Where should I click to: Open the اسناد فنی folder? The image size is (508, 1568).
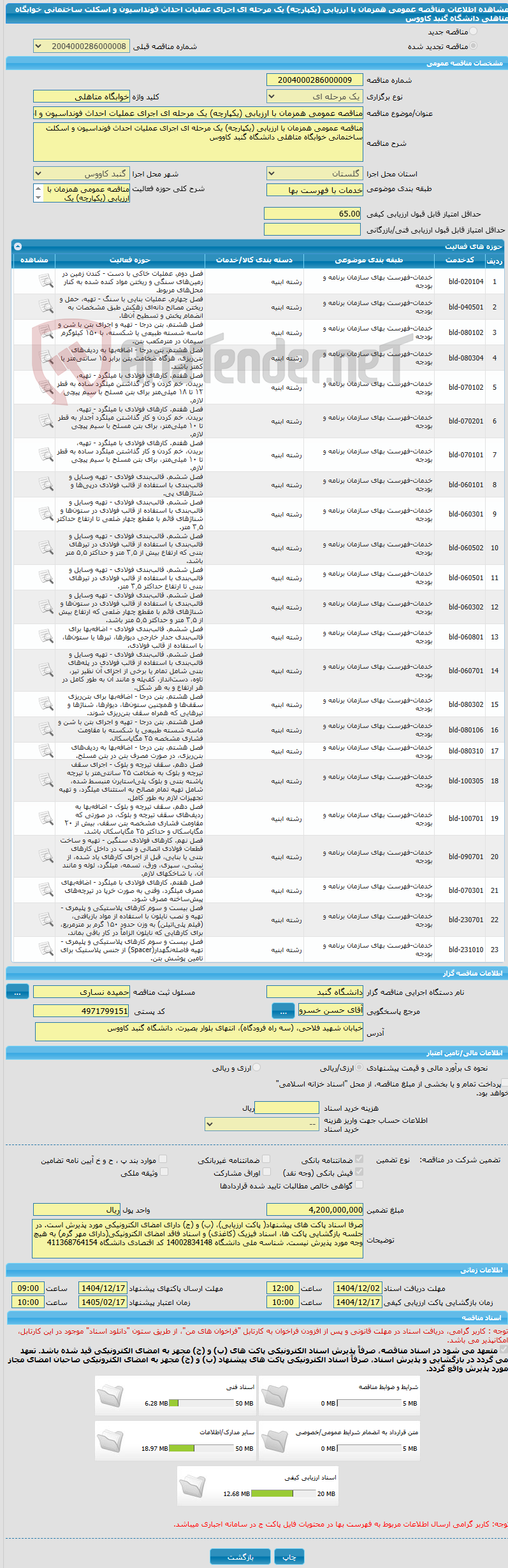coord(110,1395)
